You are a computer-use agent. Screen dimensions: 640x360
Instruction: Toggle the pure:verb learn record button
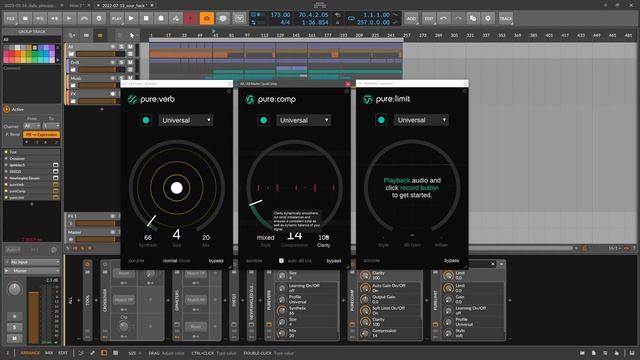tap(146, 120)
